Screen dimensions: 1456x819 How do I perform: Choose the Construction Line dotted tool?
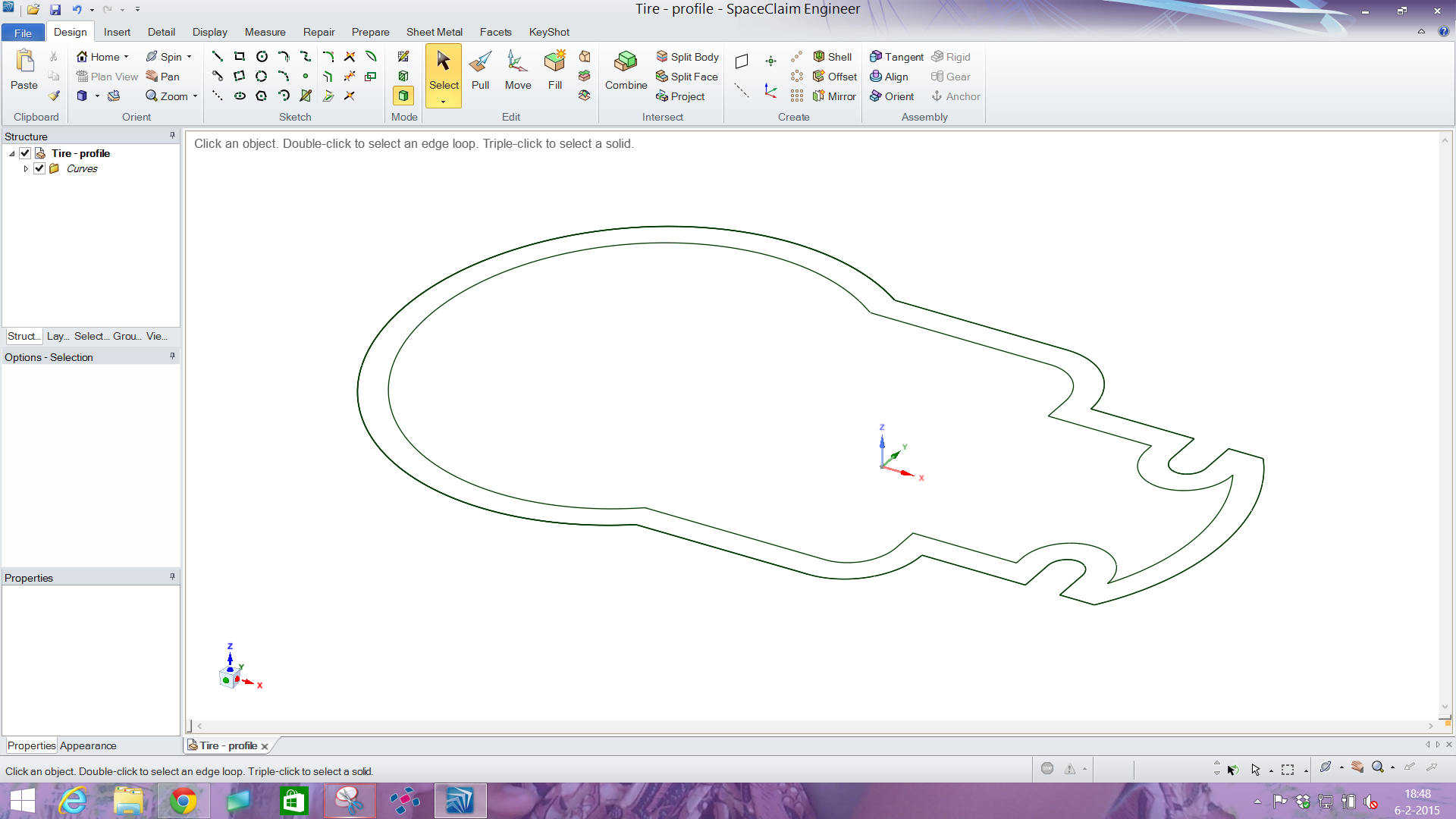[x=218, y=96]
